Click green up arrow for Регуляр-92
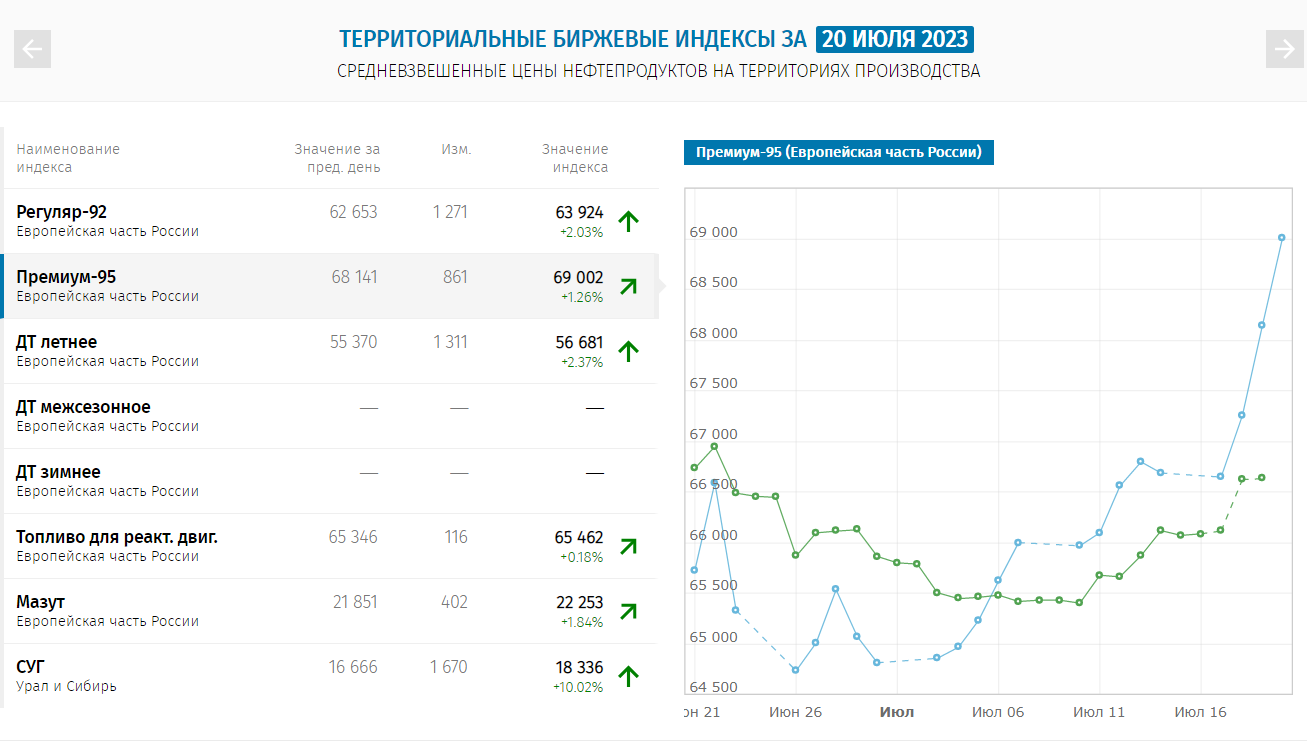Image resolution: width=1307 pixels, height=745 pixels. coord(628,221)
